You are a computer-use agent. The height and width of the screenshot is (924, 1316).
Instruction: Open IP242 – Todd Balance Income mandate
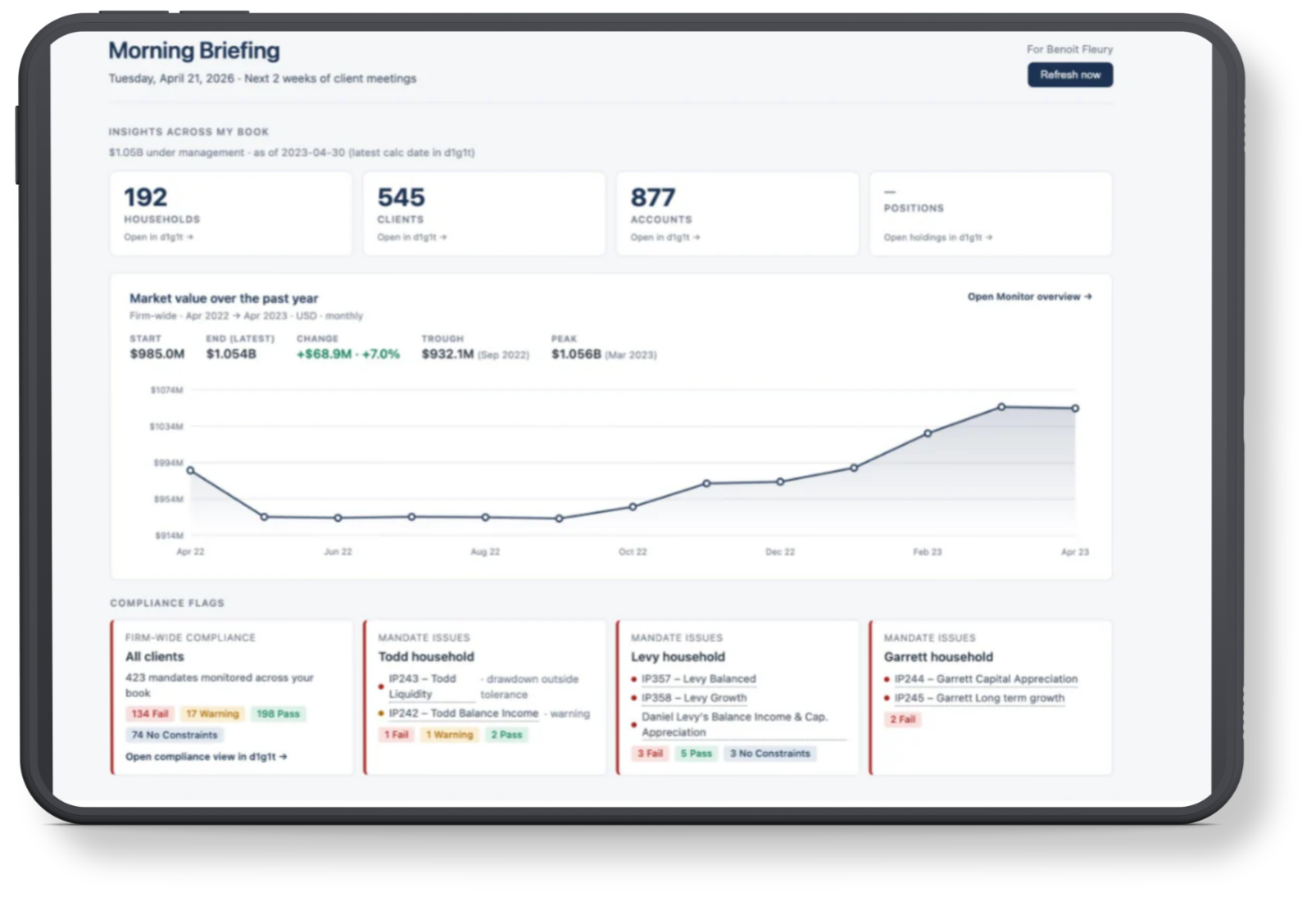[x=463, y=713]
